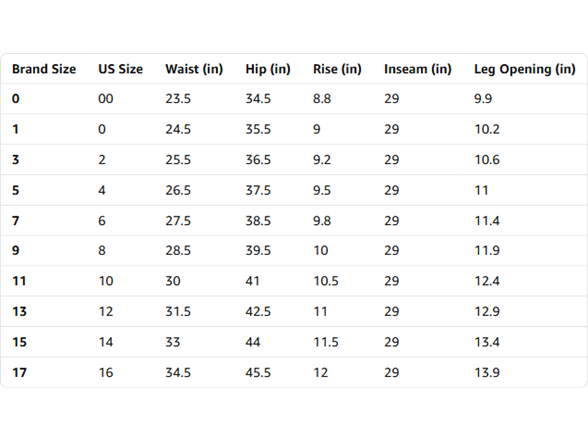Click the Hip (in) column header
Viewport: 588px width, 441px height.
[268, 69]
